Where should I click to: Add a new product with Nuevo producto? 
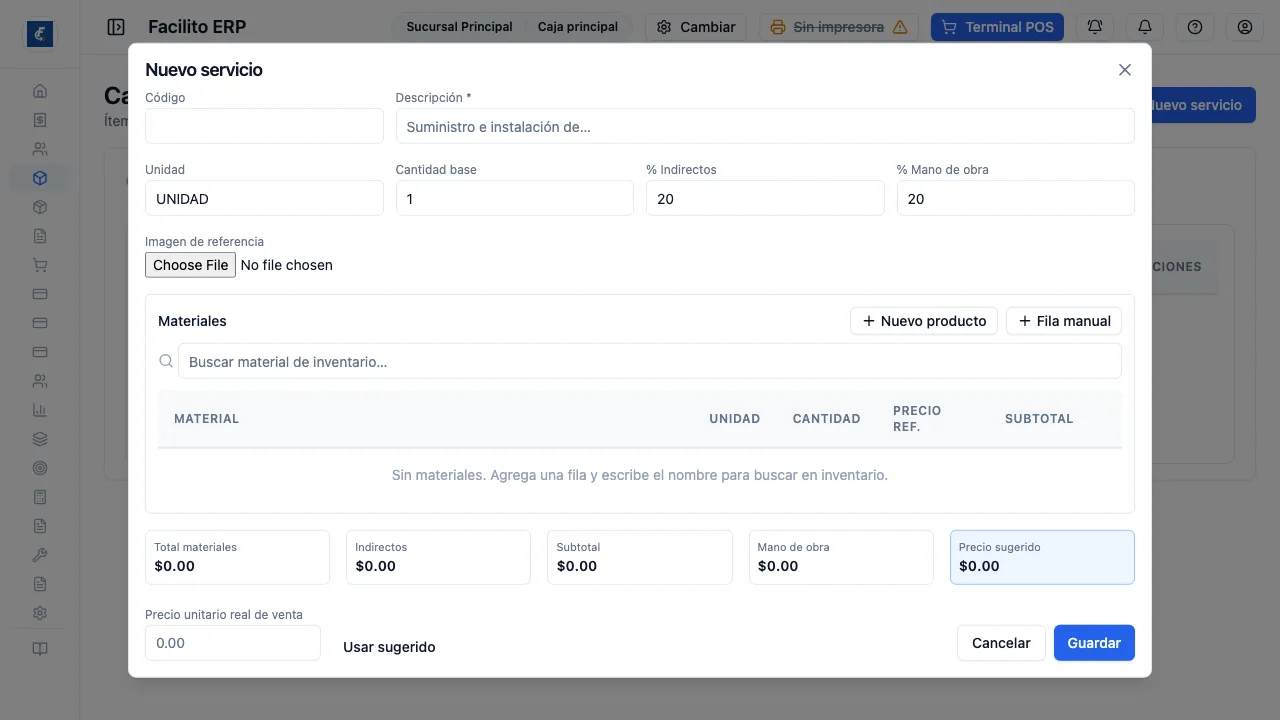(x=924, y=321)
